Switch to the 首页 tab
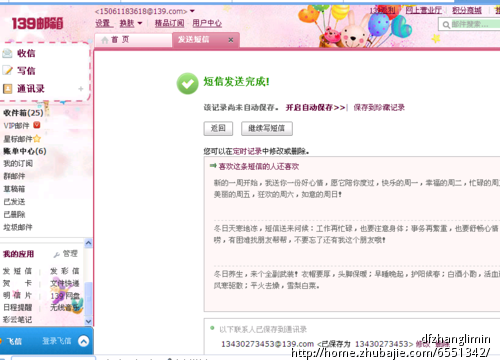 click(x=133, y=40)
